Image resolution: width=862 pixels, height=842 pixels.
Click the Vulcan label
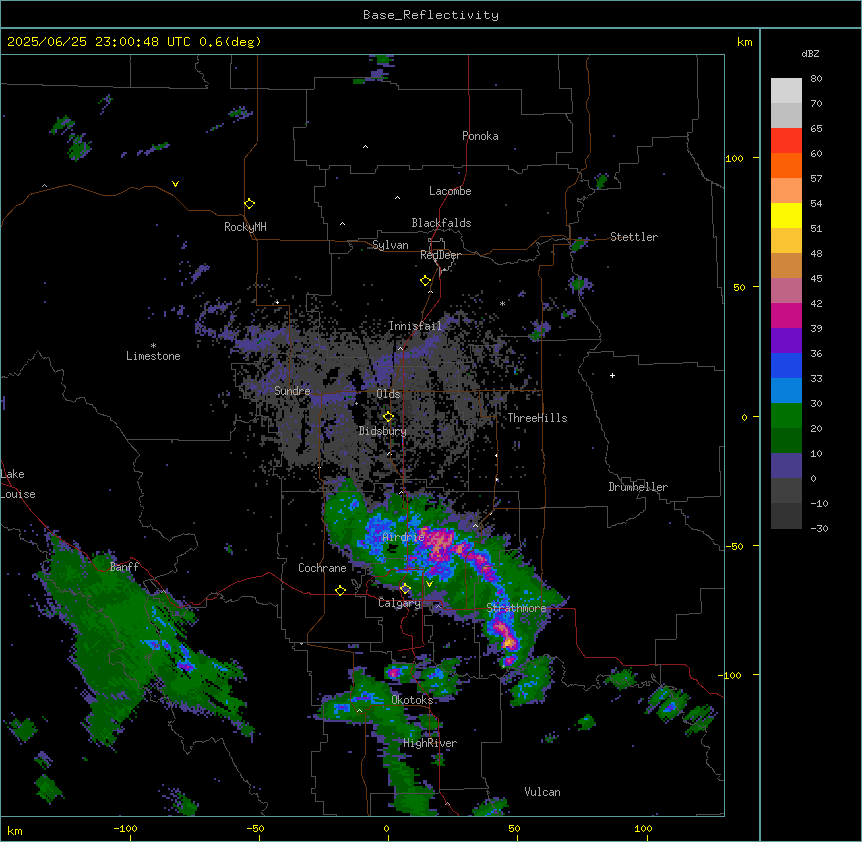pyautogui.click(x=542, y=792)
